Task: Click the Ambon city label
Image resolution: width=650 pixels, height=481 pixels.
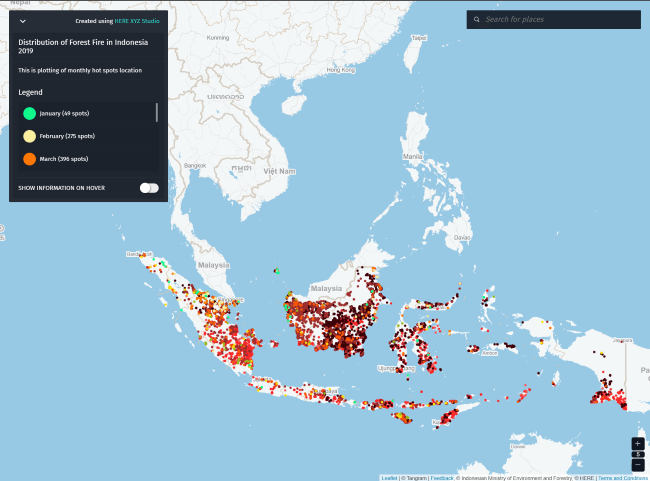Action: click(x=490, y=353)
